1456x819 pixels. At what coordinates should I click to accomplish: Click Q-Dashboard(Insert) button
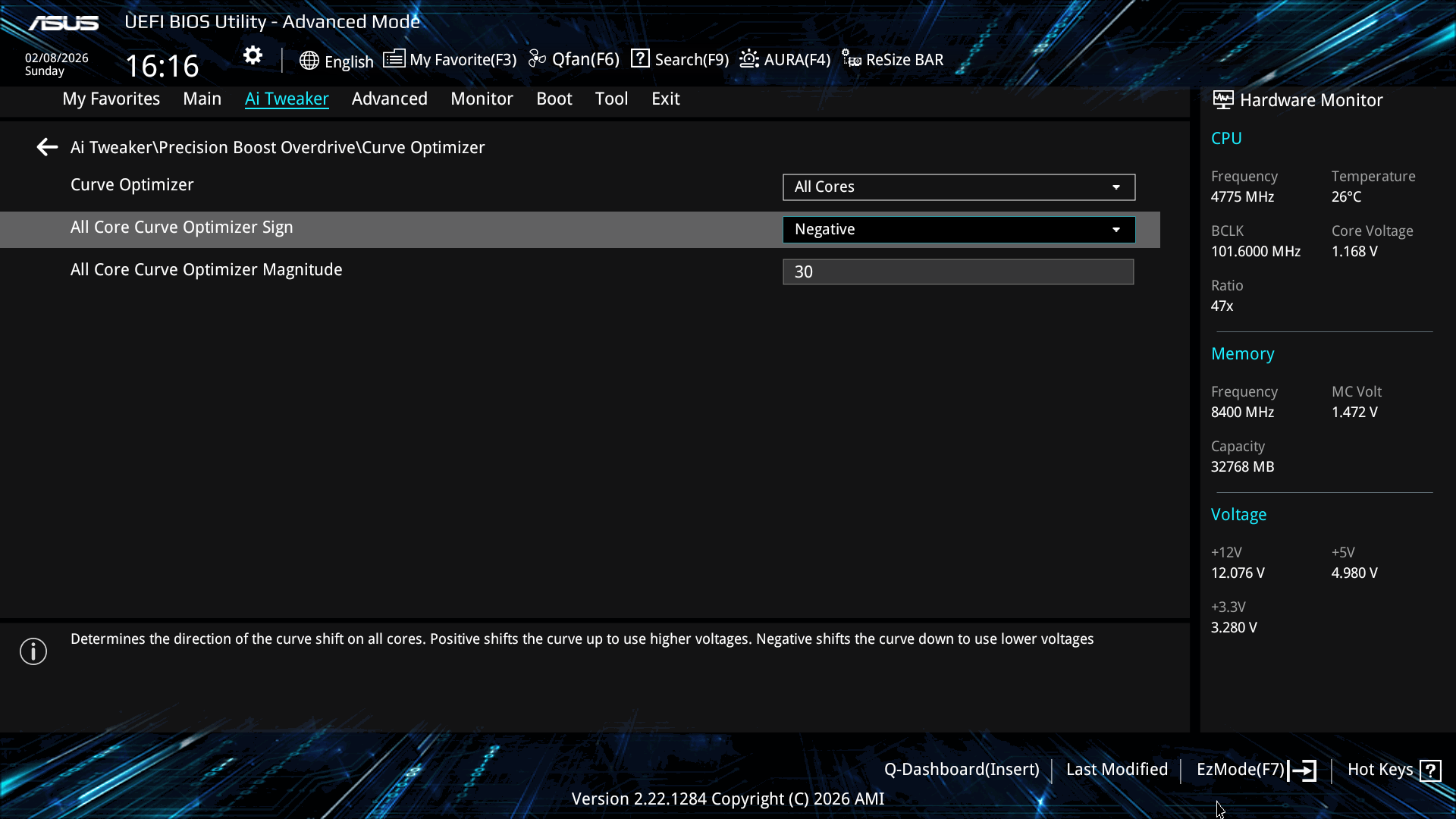(x=961, y=770)
